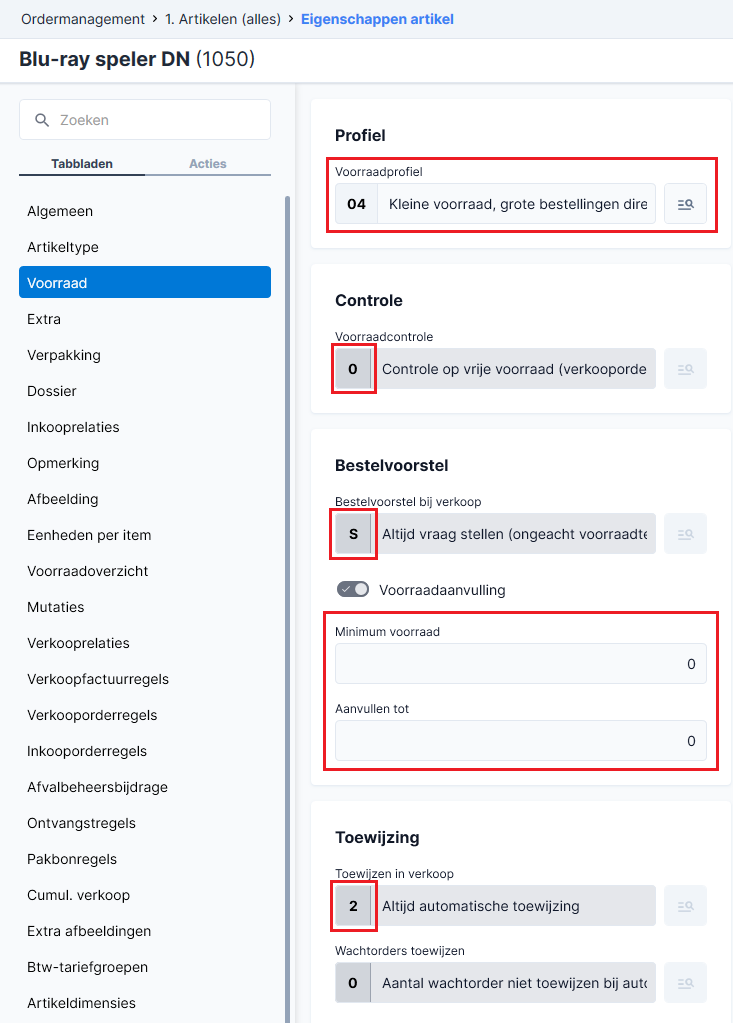Image resolution: width=733 pixels, height=1023 pixels.
Task: Click the magnifier icon in Zoeken box
Action: [42, 120]
